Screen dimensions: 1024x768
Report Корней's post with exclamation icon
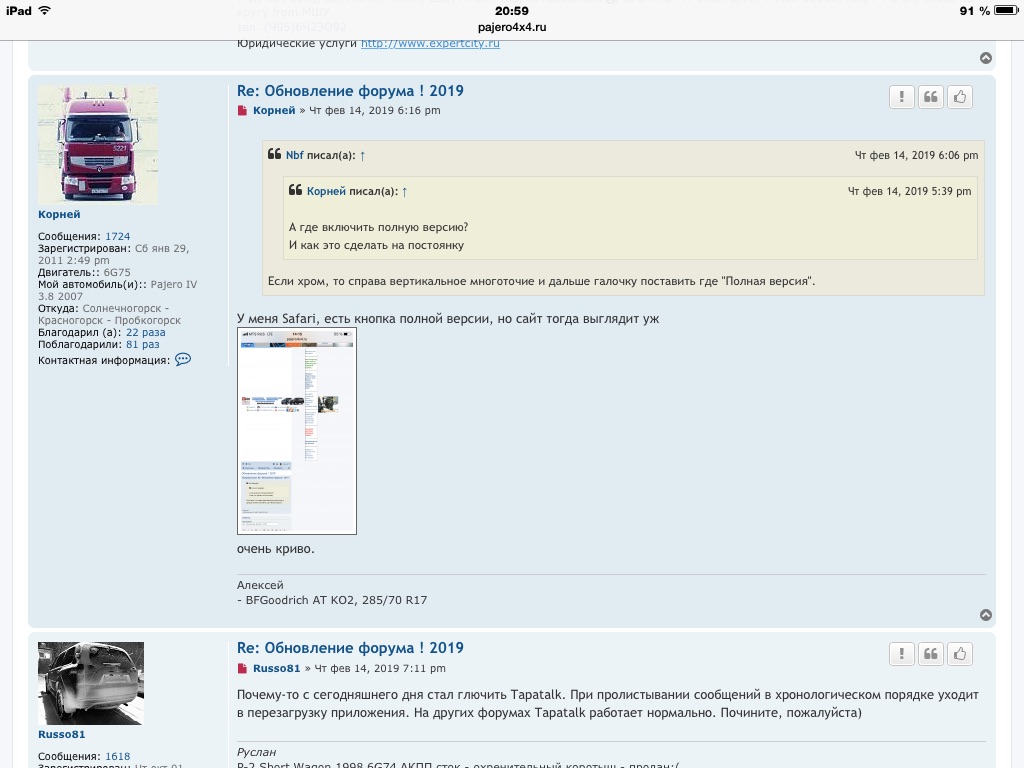[x=902, y=97]
